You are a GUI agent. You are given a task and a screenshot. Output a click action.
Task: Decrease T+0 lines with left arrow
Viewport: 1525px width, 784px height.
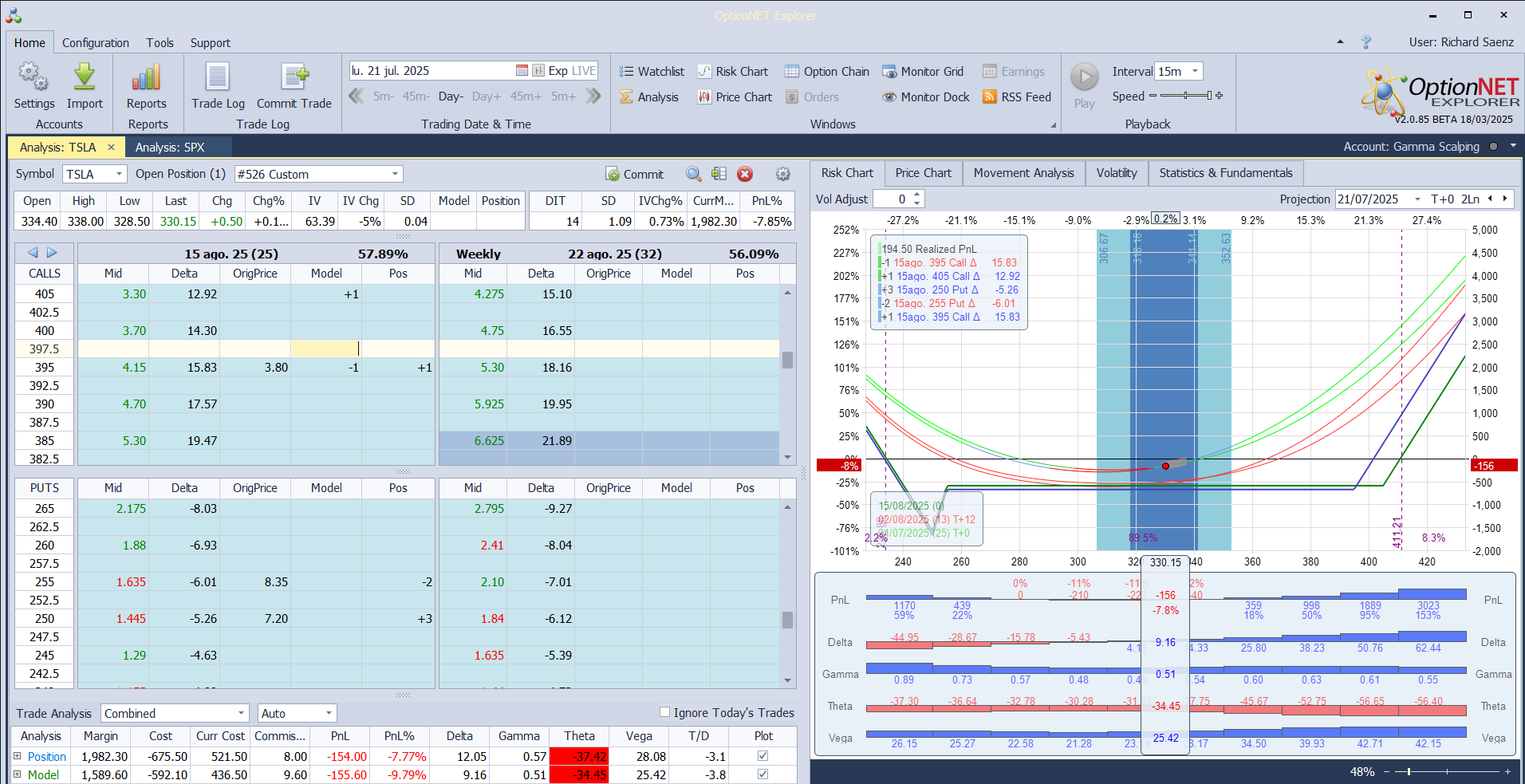coord(1490,199)
